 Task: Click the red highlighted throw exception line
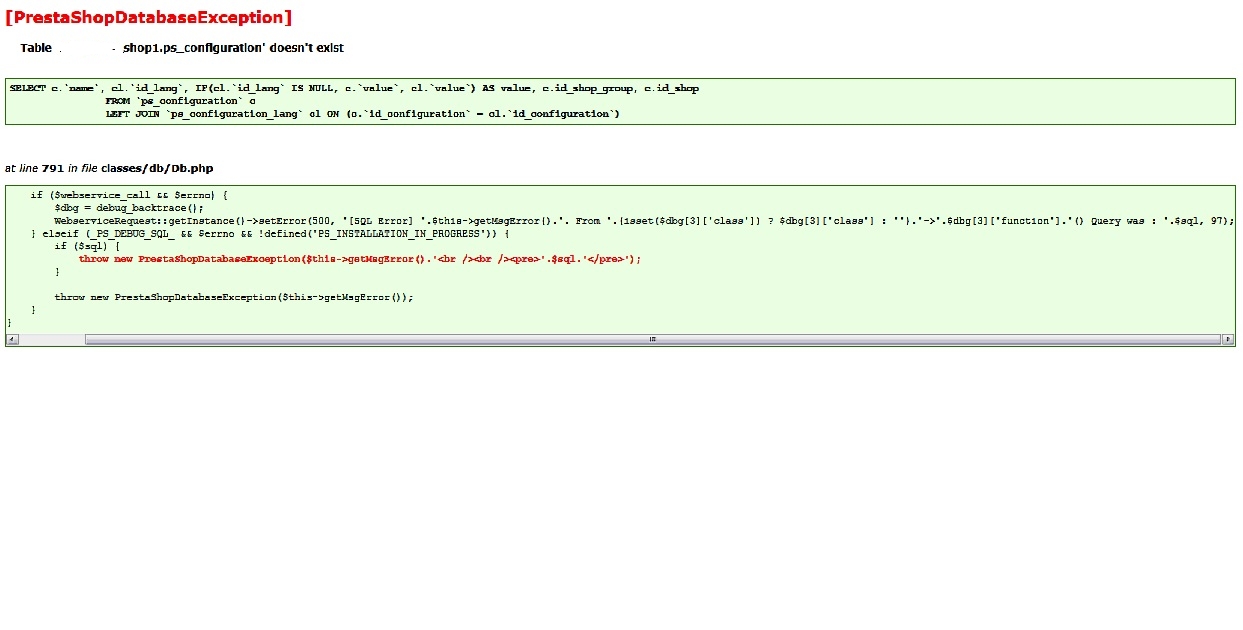tap(360, 259)
